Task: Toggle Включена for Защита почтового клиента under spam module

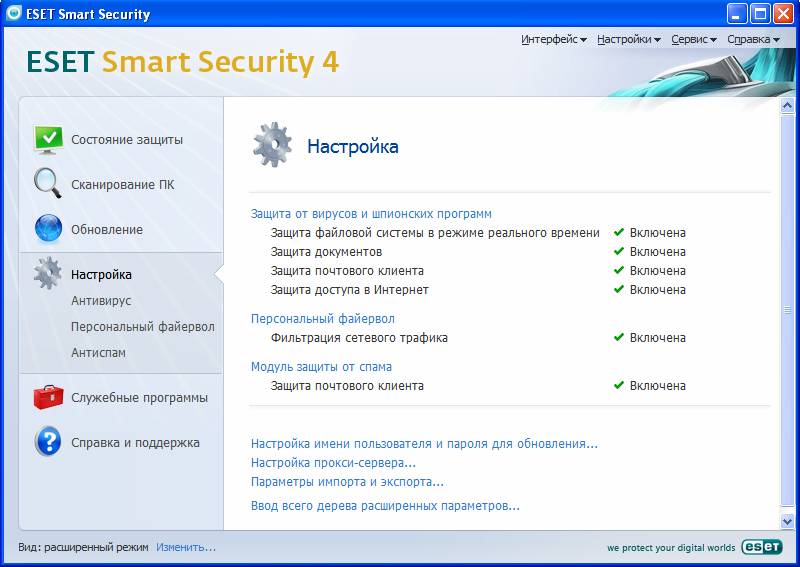Action: (x=649, y=386)
